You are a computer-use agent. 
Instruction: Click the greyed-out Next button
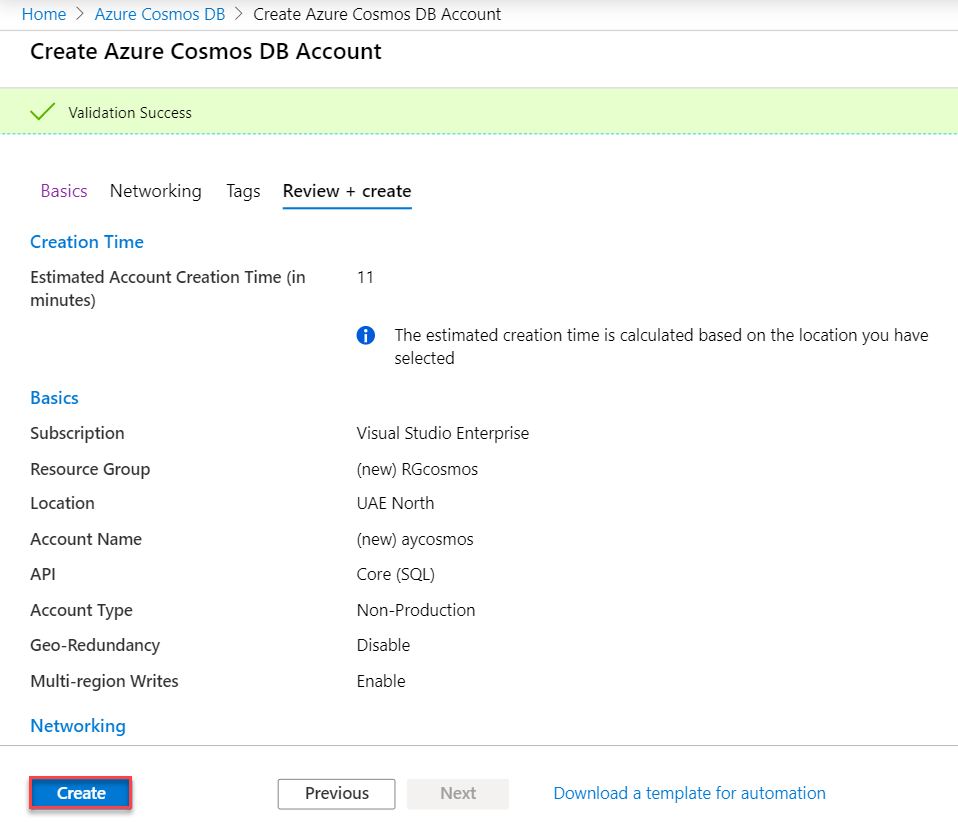pos(458,793)
